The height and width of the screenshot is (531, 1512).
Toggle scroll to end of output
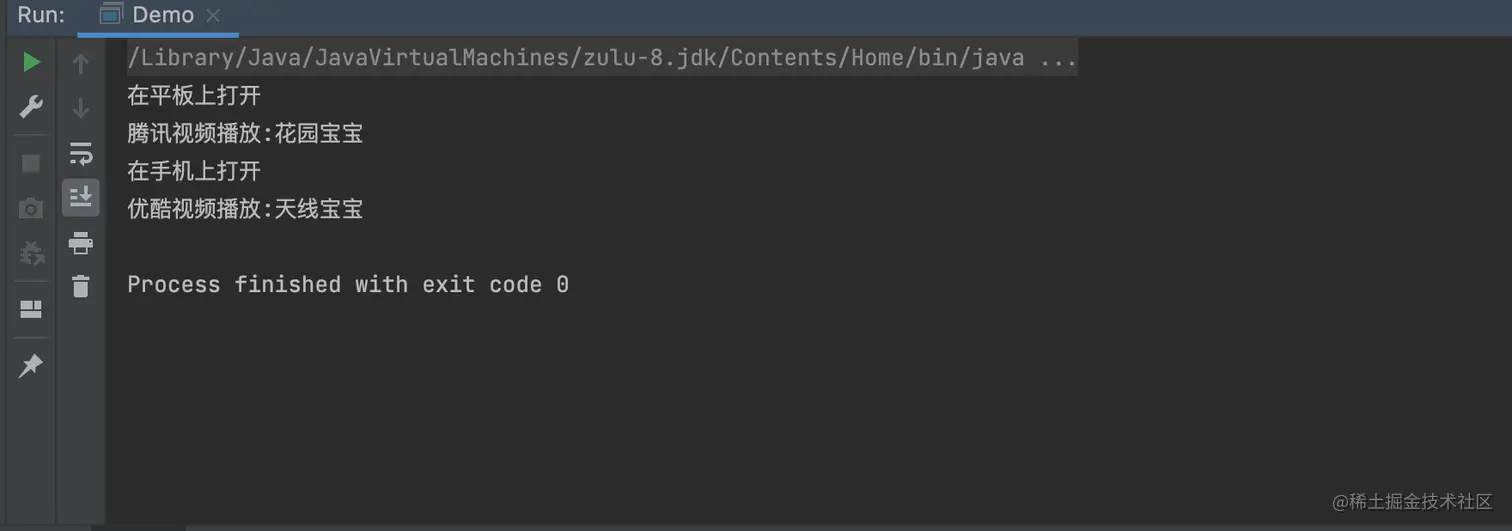(x=81, y=197)
